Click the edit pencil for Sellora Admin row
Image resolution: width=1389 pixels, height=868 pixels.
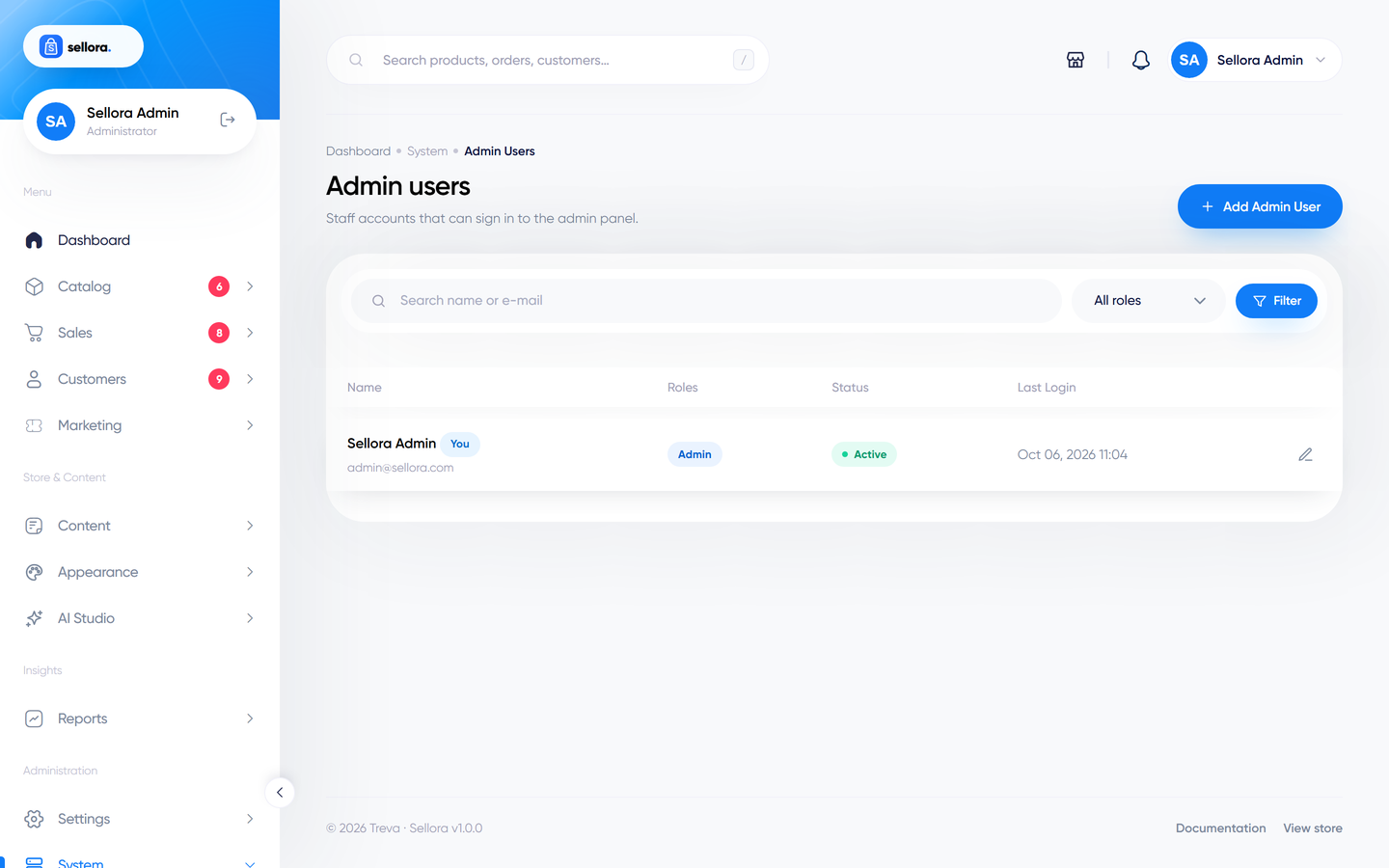1305,454
